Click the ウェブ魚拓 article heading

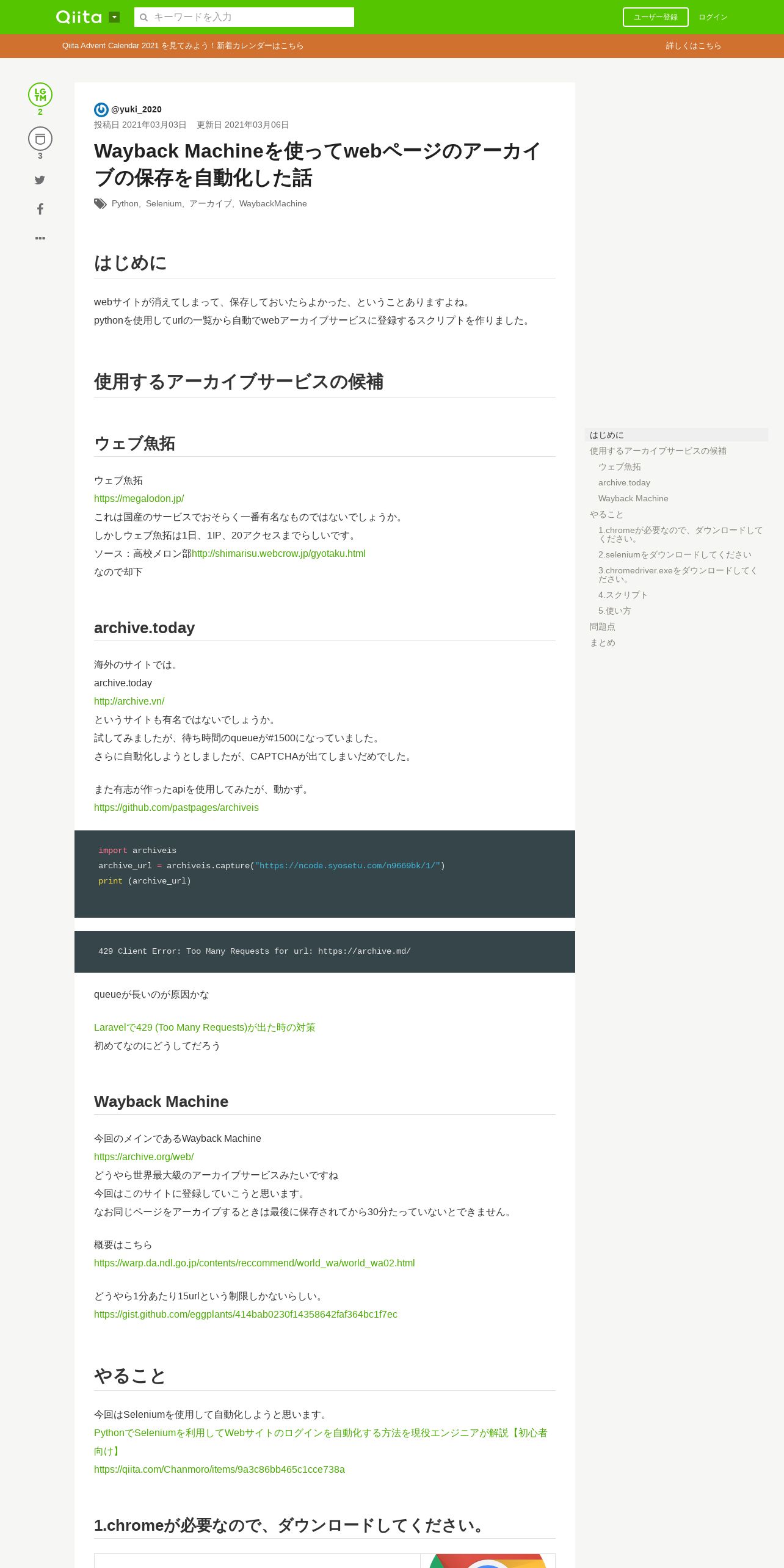134,443
